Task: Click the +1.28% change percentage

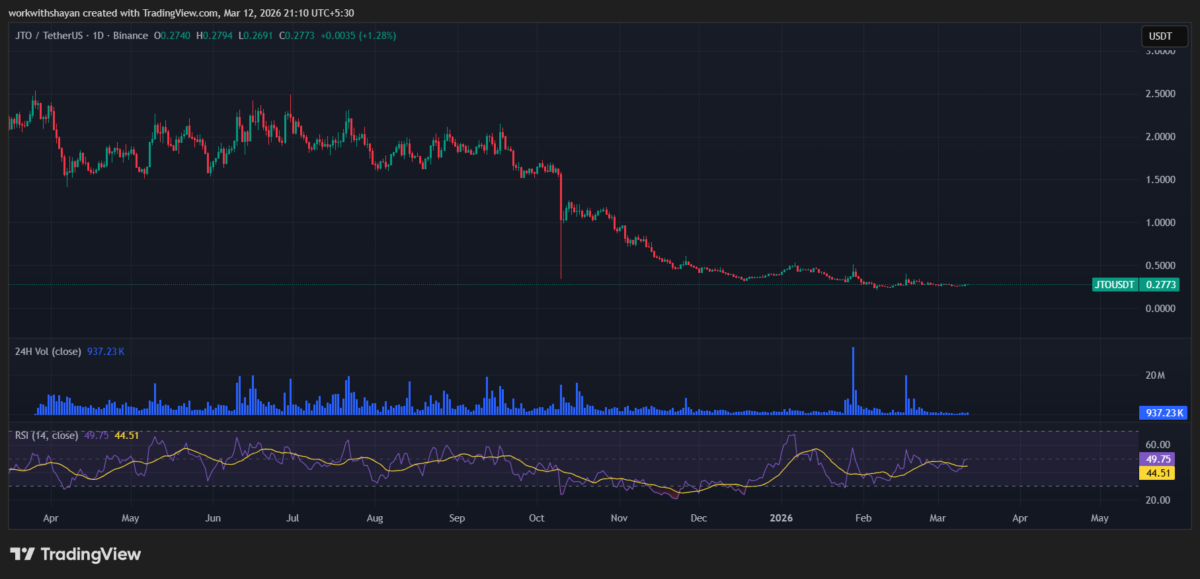Action: tap(377, 35)
